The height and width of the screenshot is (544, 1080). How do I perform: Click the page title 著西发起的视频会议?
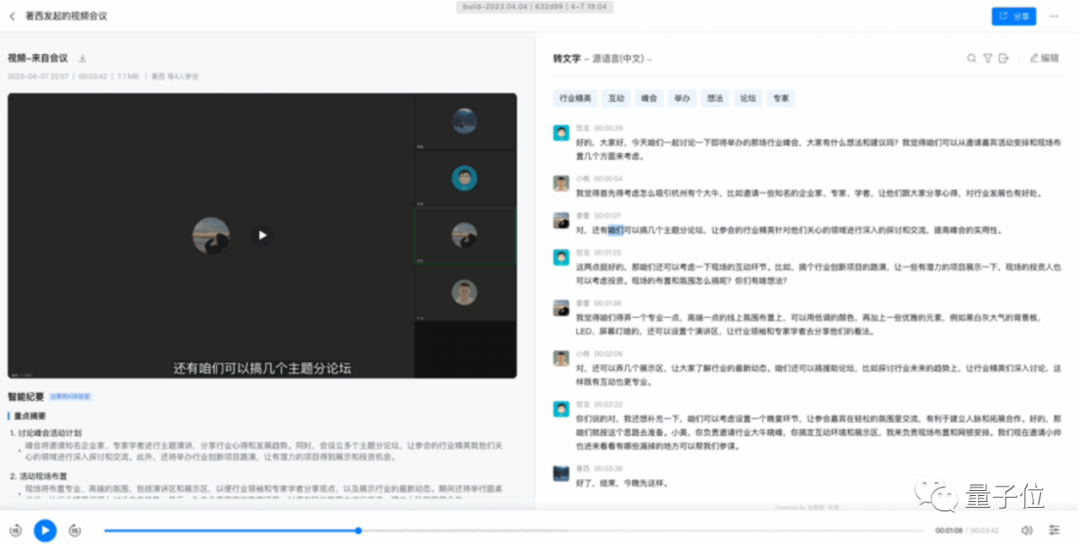[66, 16]
